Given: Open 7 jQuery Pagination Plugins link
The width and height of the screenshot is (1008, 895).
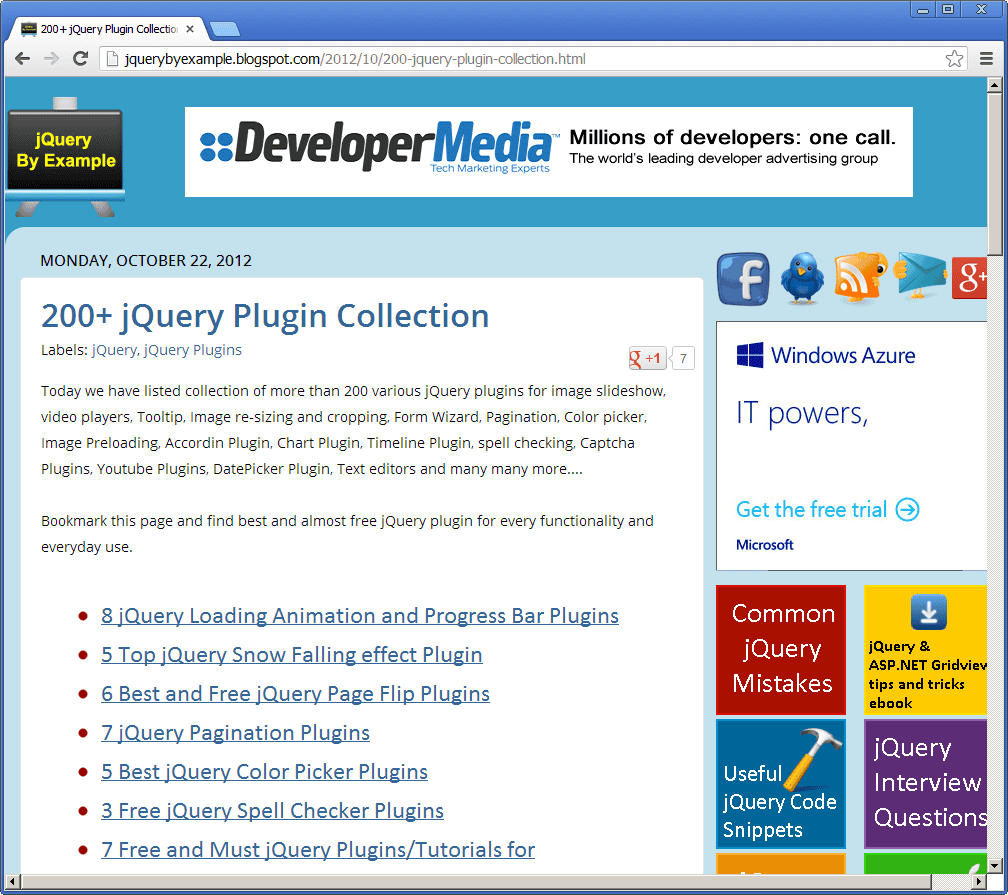Looking at the screenshot, I should click(x=235, y=732).
